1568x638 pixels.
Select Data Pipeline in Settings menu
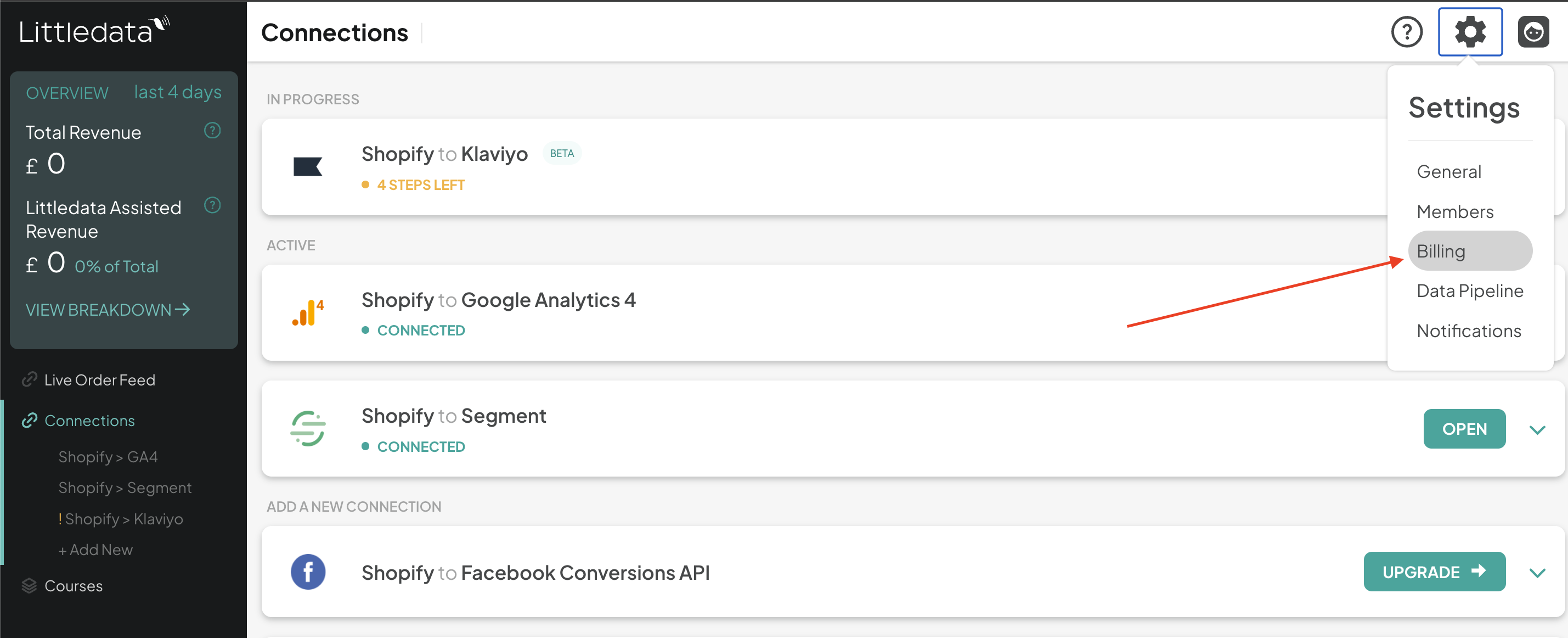point(1469,290)
